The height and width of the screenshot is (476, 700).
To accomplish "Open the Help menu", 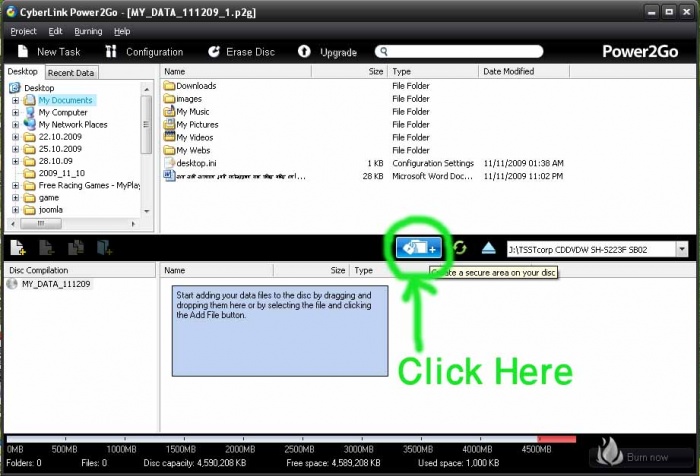I will (x=122, y=31).
